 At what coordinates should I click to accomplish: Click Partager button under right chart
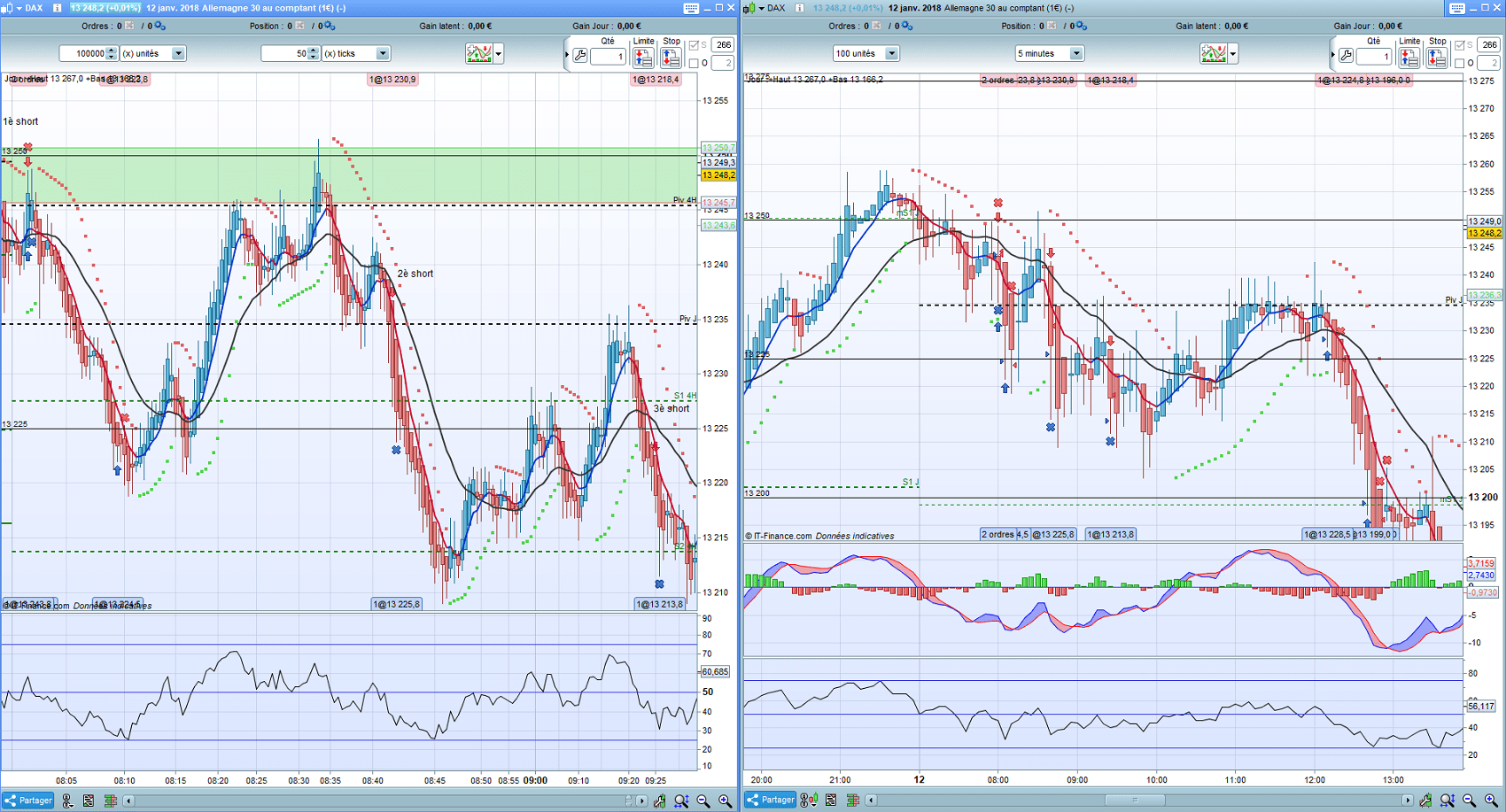[x=771, y=800]
